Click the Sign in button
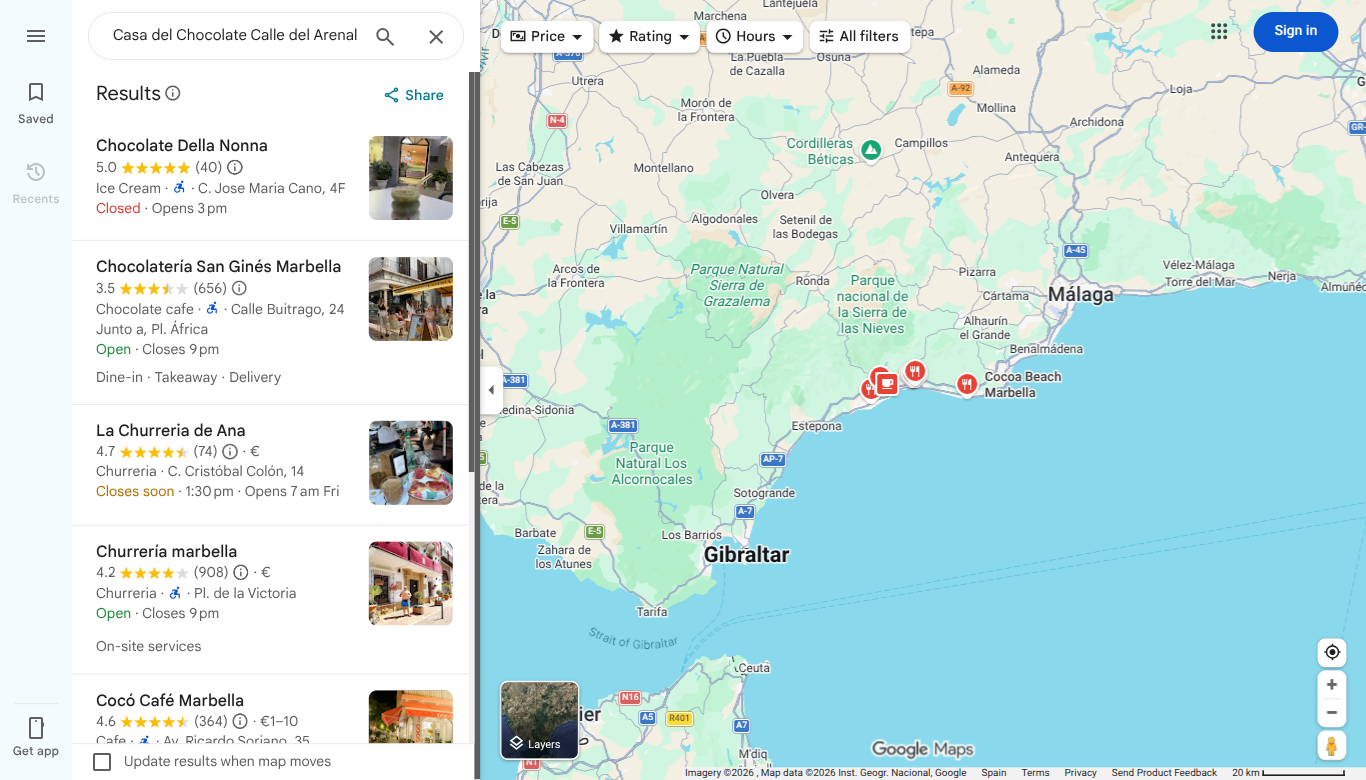 click(x=1296, y=31)
